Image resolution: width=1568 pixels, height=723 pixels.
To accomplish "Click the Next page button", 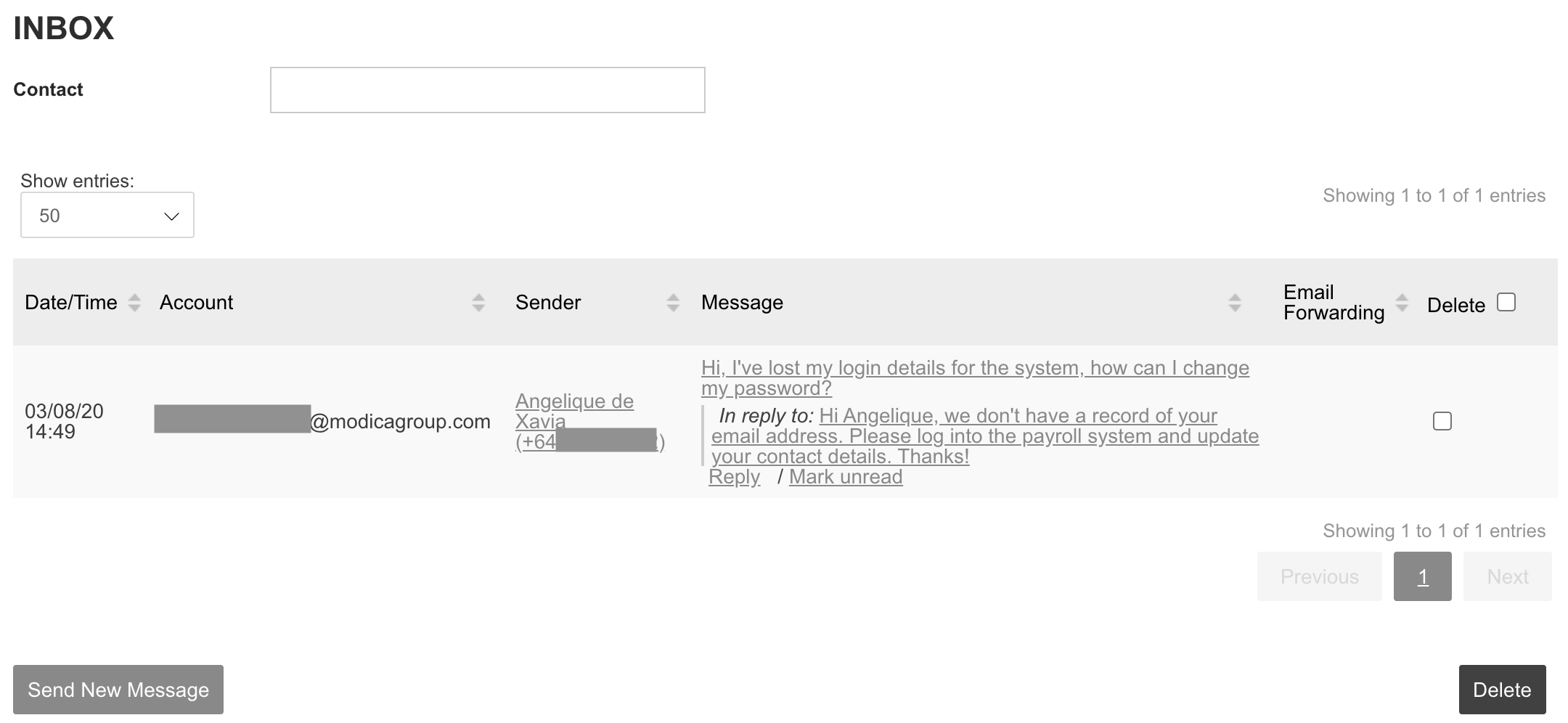I will coord(1507,576).
